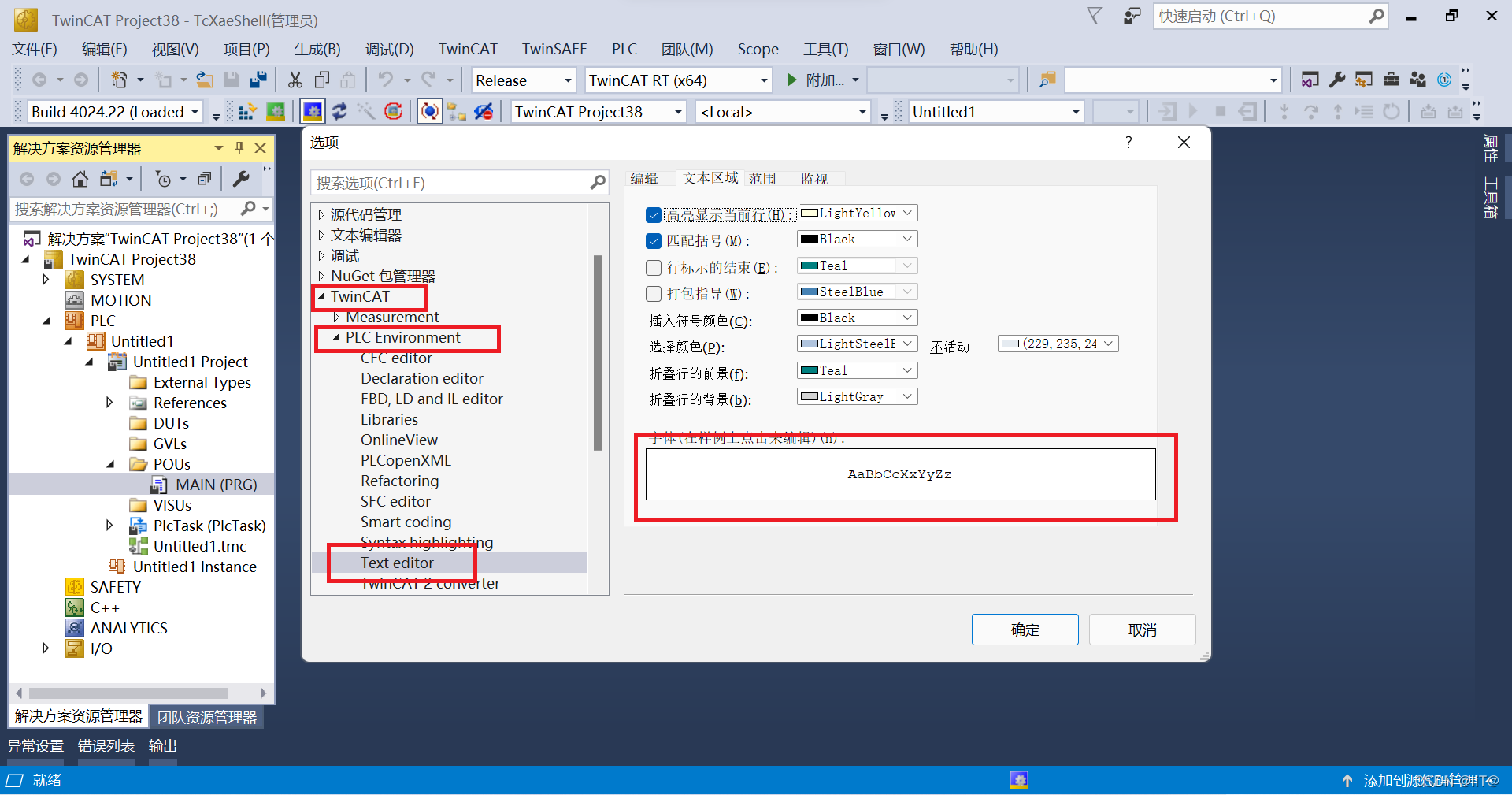Click the green Start/Attach play icon

point(791,80)
